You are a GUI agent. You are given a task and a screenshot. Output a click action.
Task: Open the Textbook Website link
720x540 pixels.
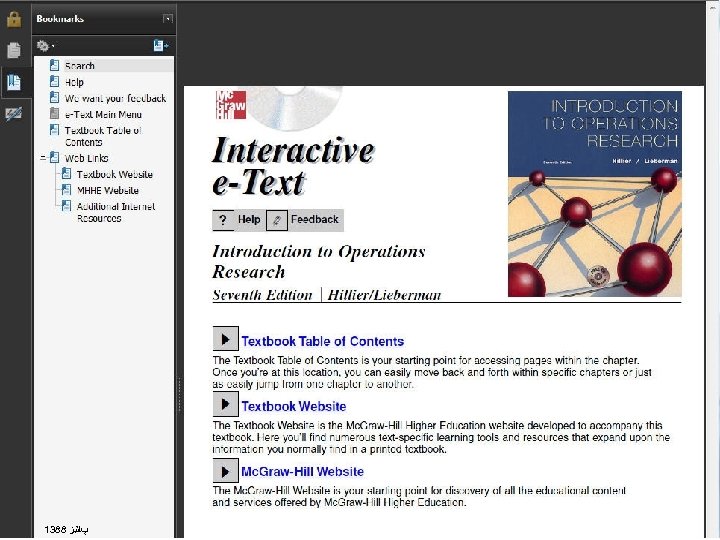click(x=294, y=406)
